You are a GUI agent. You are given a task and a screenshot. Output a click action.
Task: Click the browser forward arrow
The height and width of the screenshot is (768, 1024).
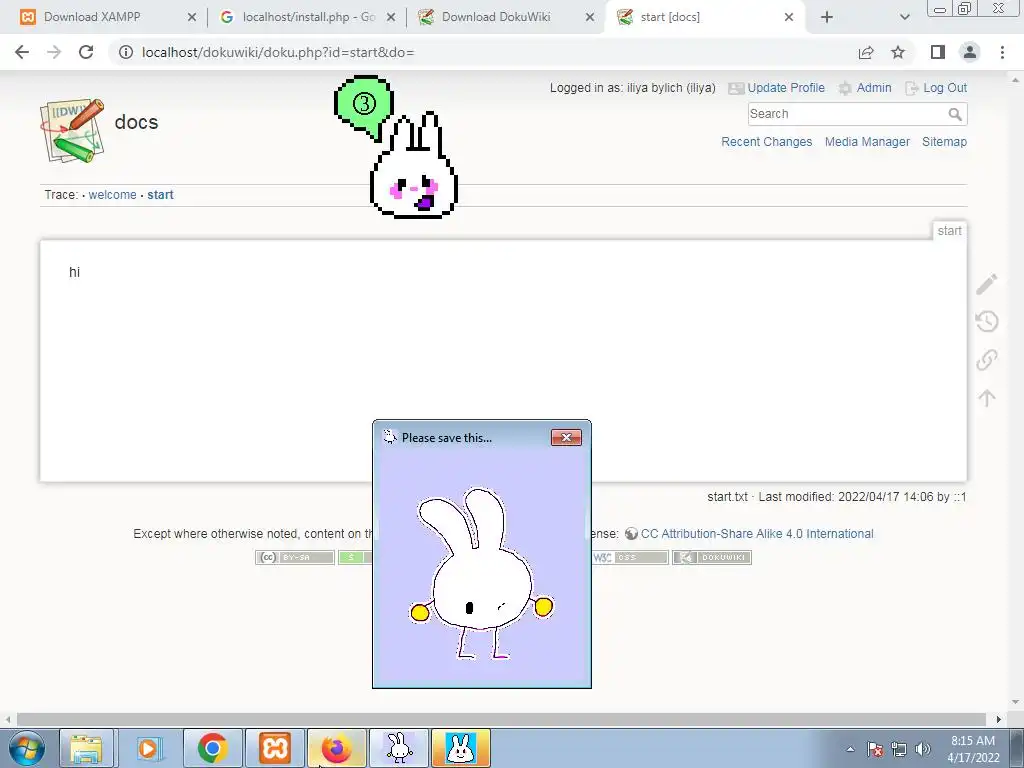click(54, 52)
